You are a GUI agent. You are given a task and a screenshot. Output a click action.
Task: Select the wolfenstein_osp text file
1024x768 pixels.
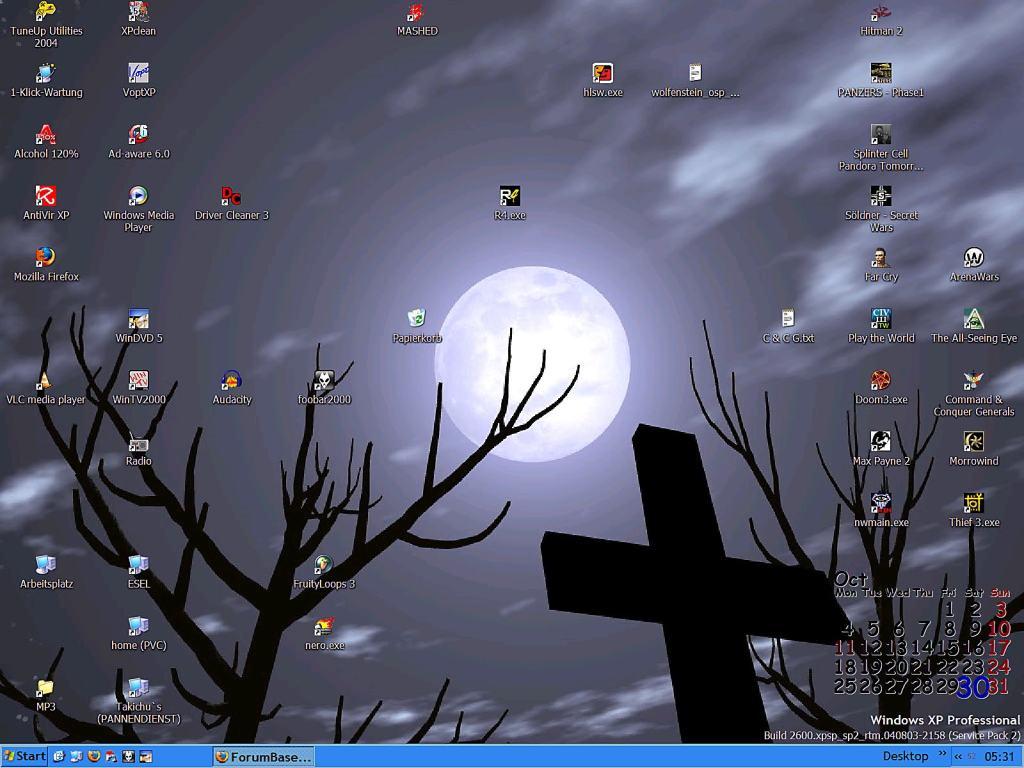click(x=695, y=81)
